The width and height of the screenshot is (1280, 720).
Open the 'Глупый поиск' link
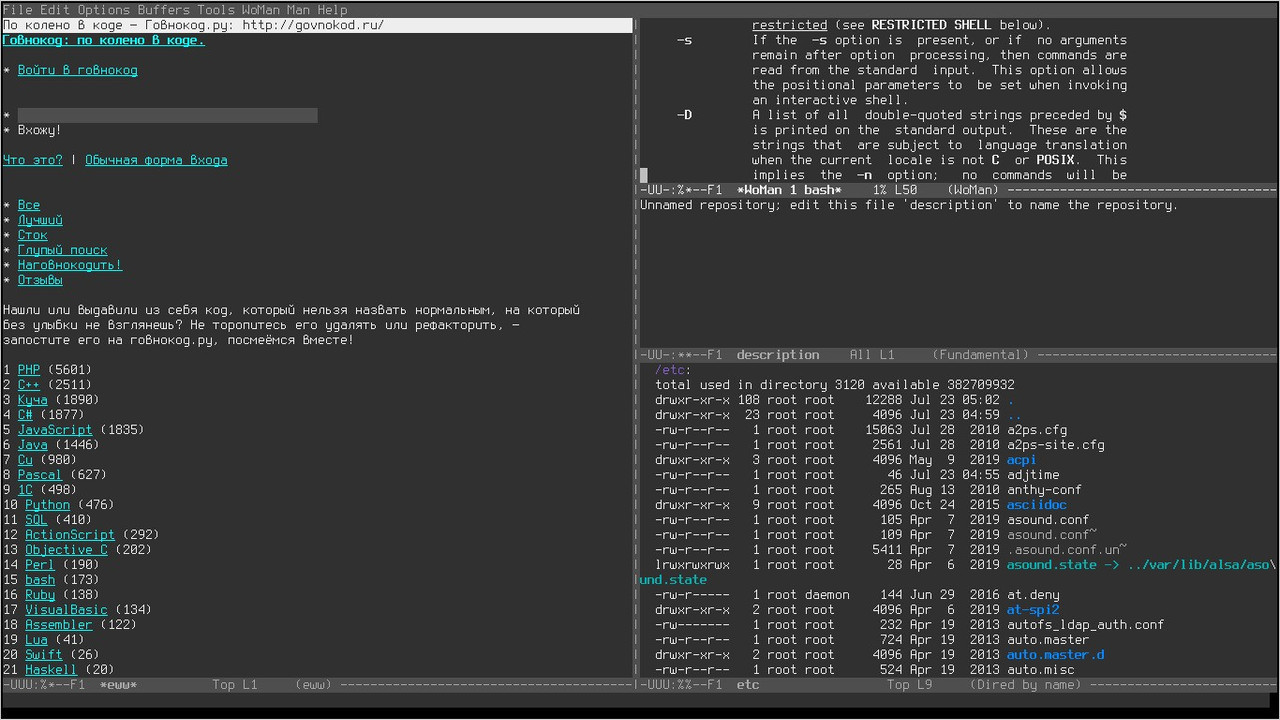pos(63,250)
